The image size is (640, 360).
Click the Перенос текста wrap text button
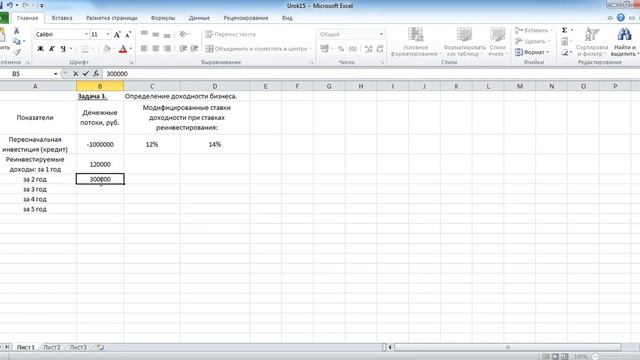pyautogui.click(x=230, y=34)
